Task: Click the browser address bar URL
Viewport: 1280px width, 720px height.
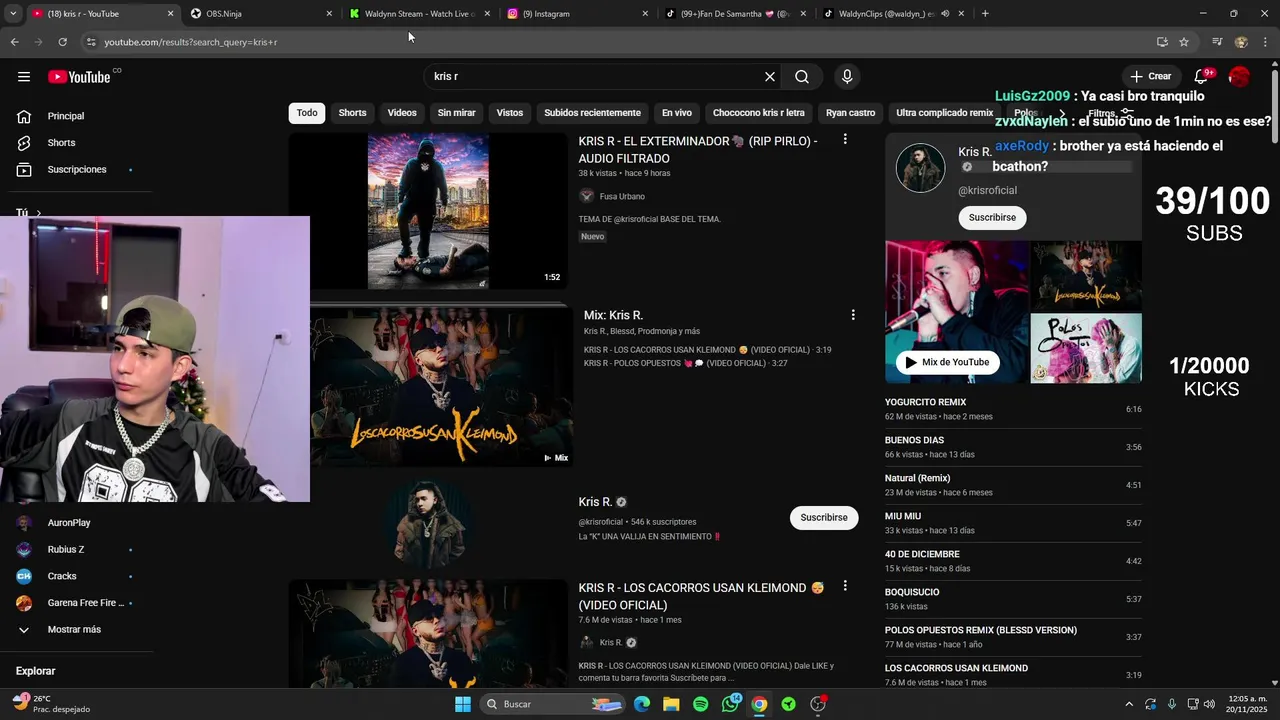Action: click(x=191, y=42)
